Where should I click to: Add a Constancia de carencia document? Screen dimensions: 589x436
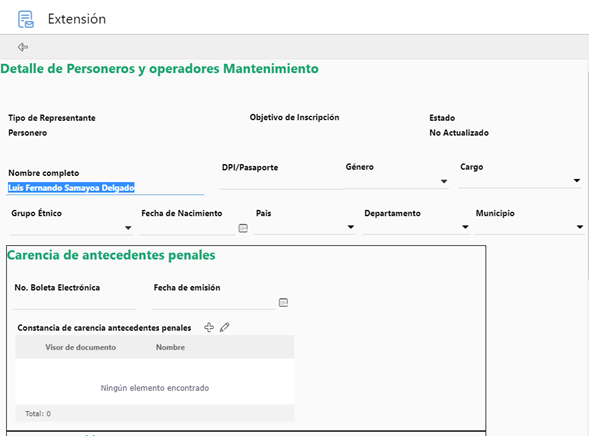click(x=209, y=327)
